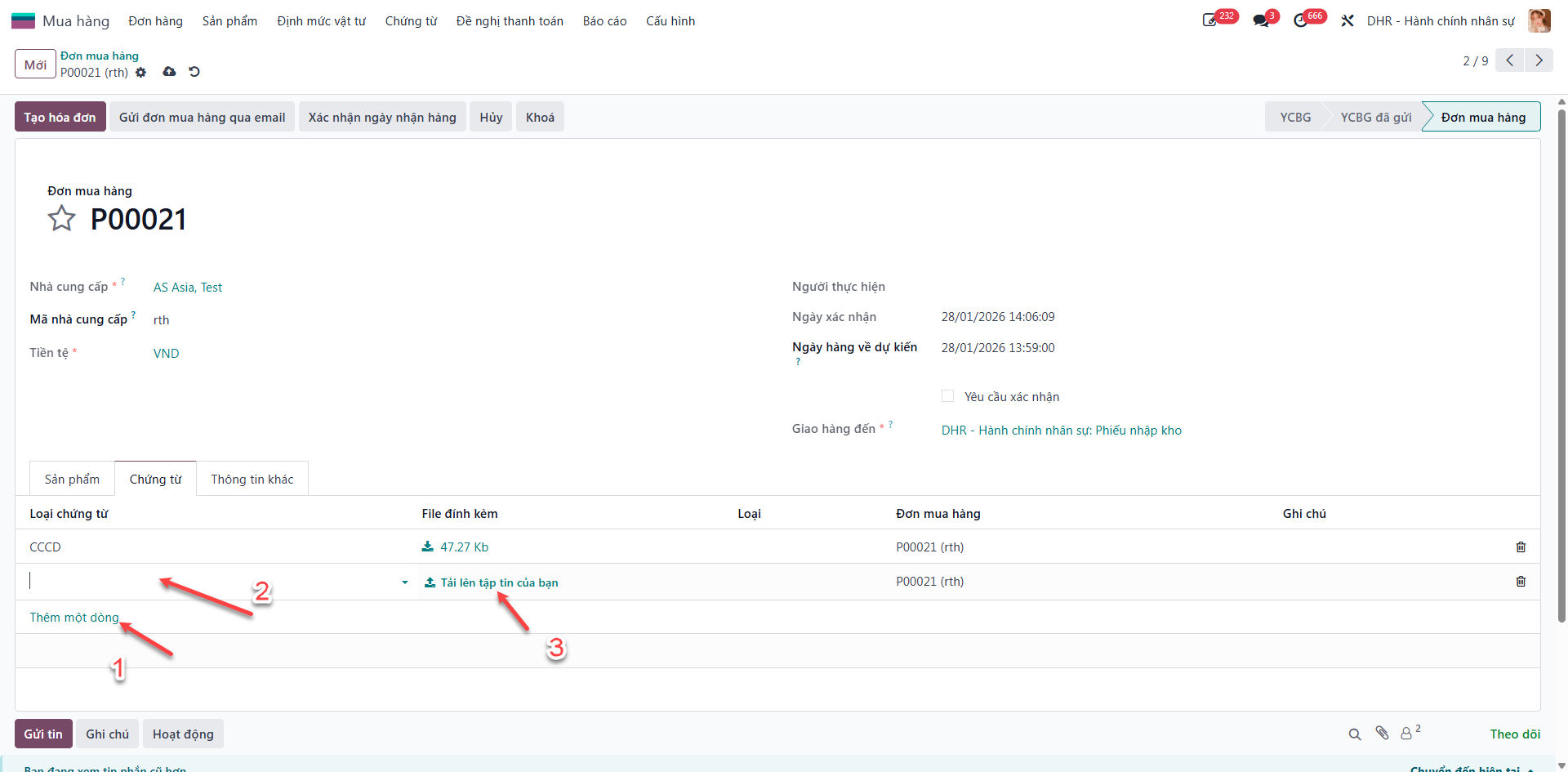The width and height of the screenshot is (1568, 772).
Task: Focus the empty Loại chứng từ input field
Action: point(212,582)
